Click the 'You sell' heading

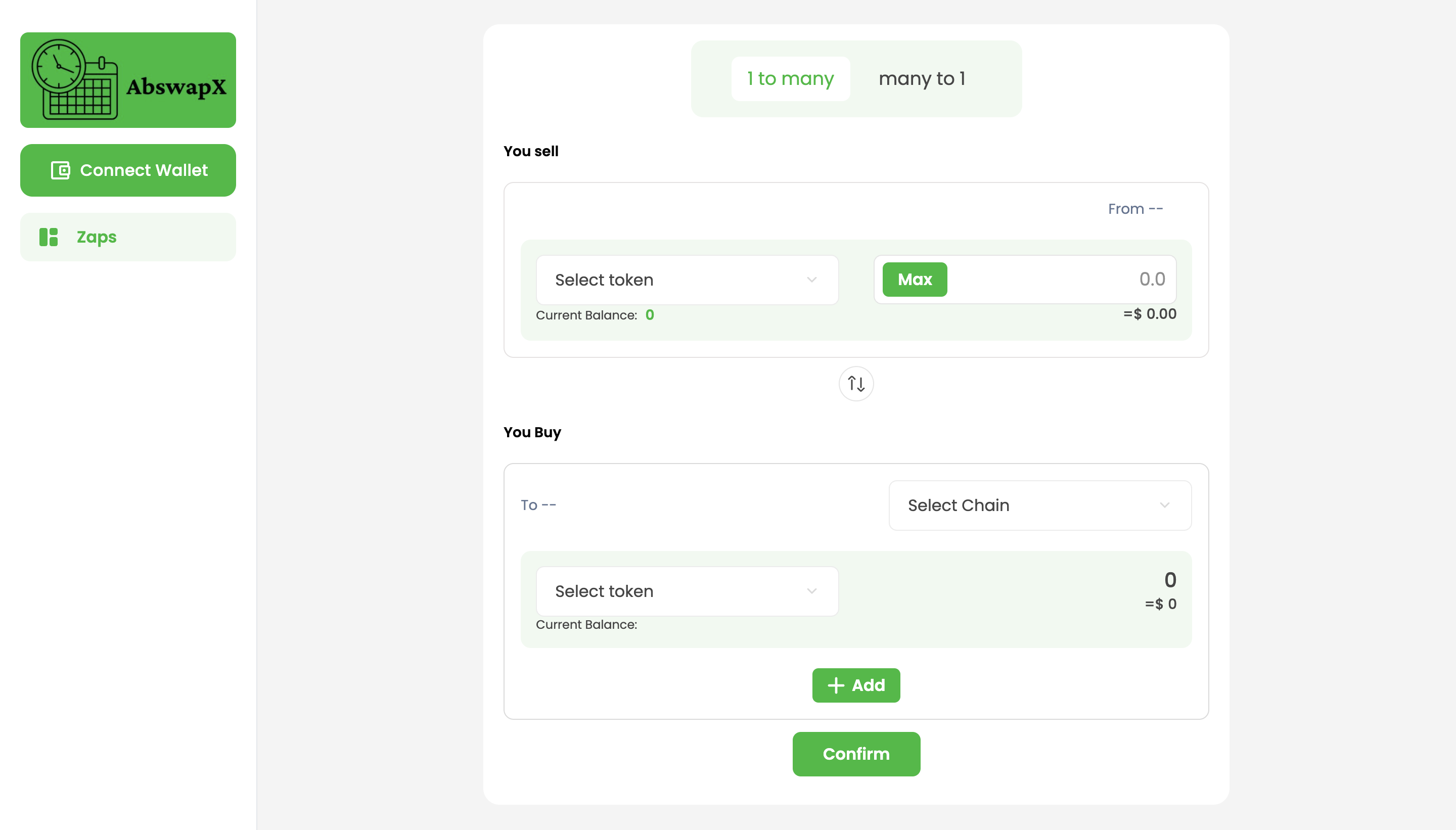click(x=531, y=151)
